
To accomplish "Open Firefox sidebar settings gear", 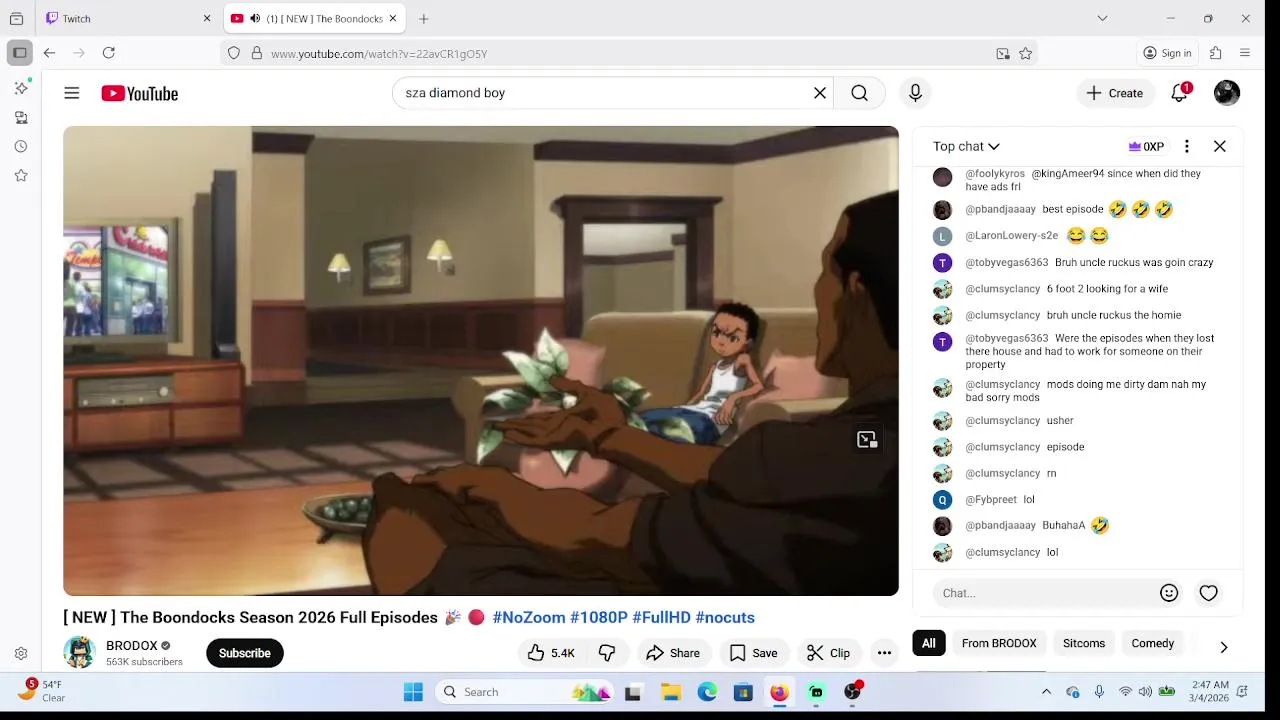I will coord(21,653).
